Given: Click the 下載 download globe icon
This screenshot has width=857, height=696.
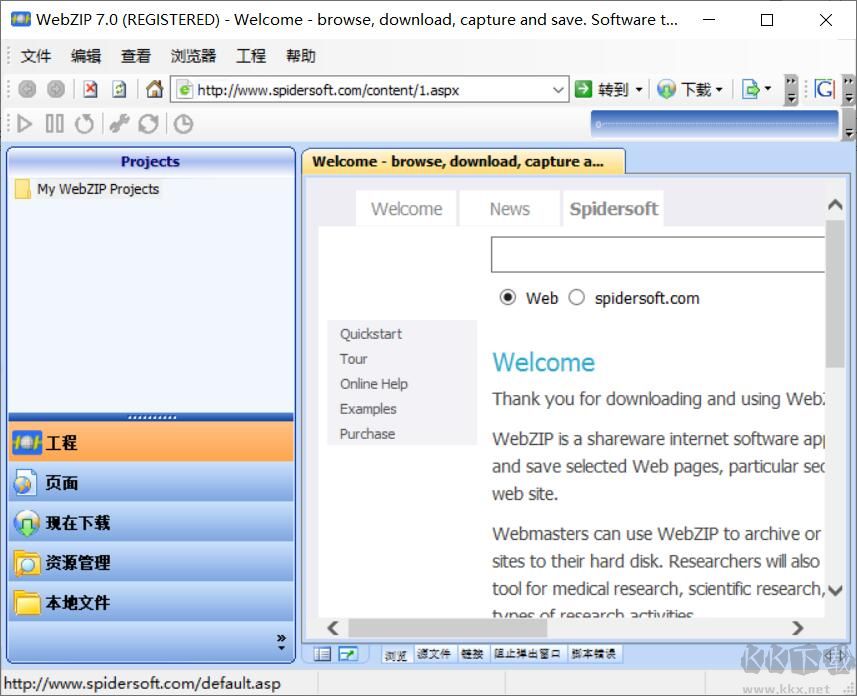Looking at the screenshot, I should point(666,89).
